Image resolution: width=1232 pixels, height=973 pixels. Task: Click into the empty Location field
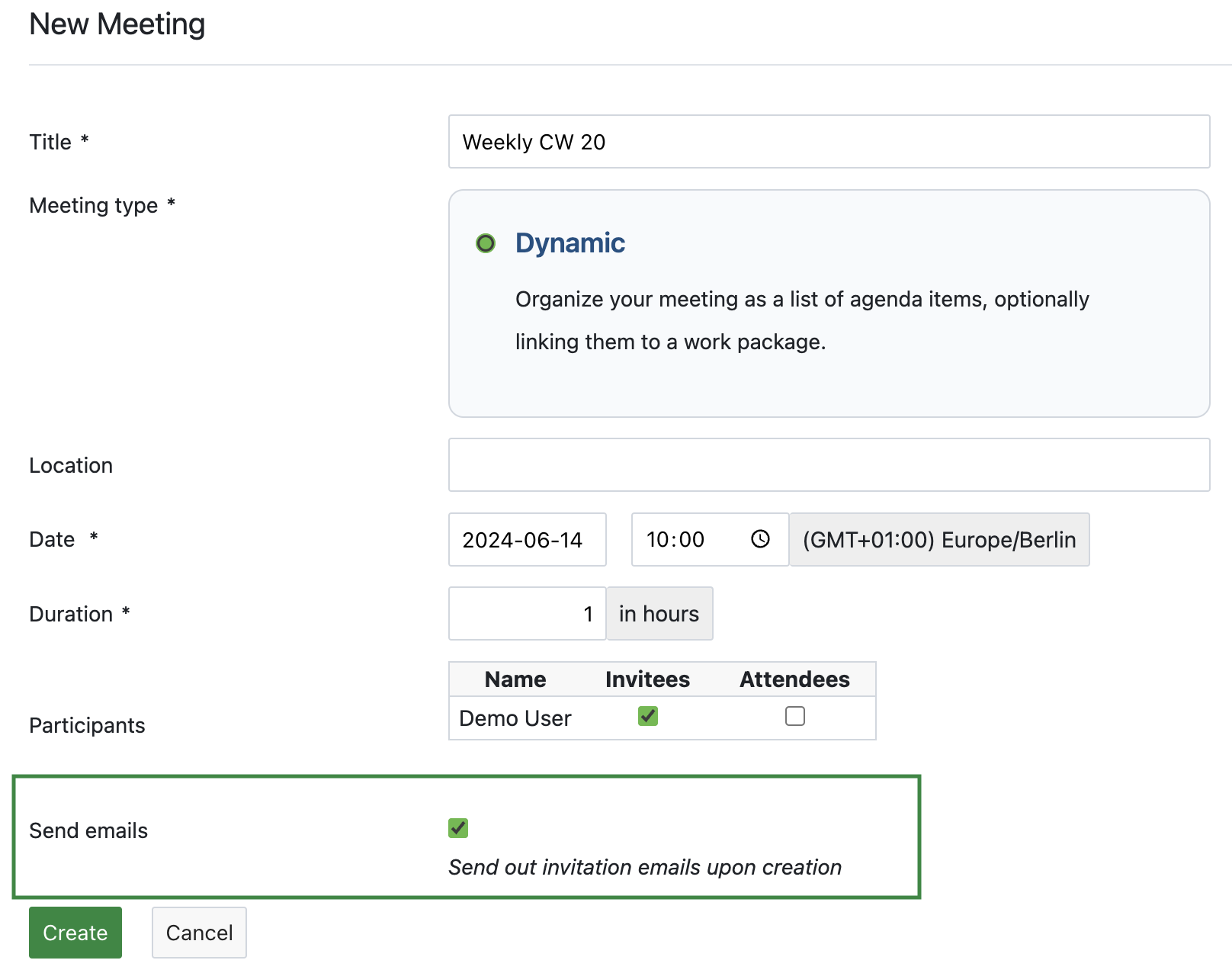tap(829, 464)
